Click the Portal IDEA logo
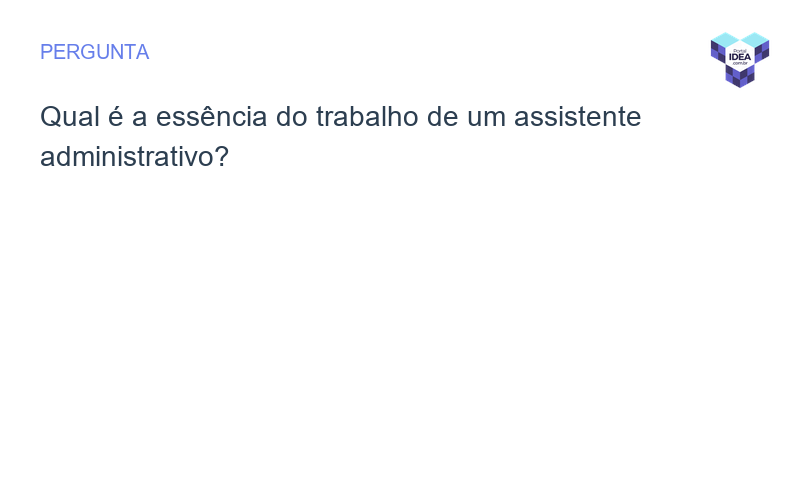Screen dimensions: 800x500 (x=740, y=59)
